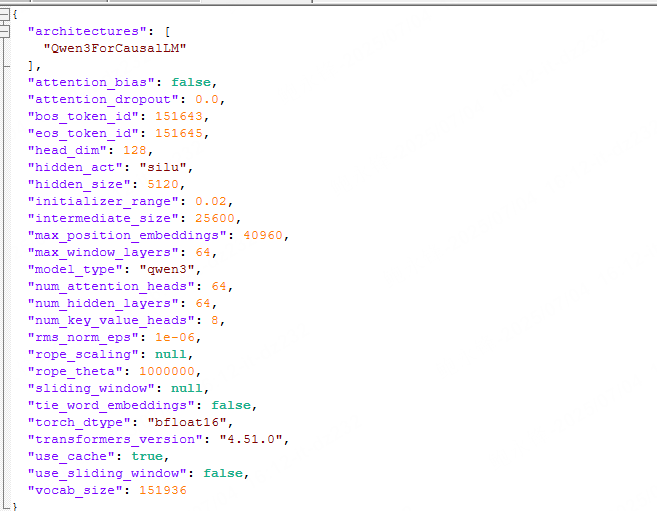Click tie_word_embeddings false value
This screenshot has width=657, height=511.
(x=230, y=405)
